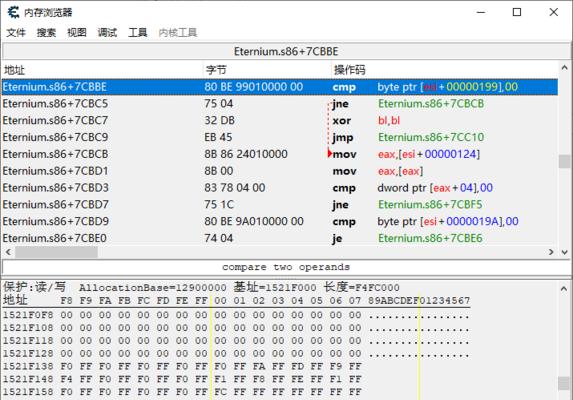Click the hex view scroll up arrow
This screenshot has height=400, width=573.
point(564,289)
